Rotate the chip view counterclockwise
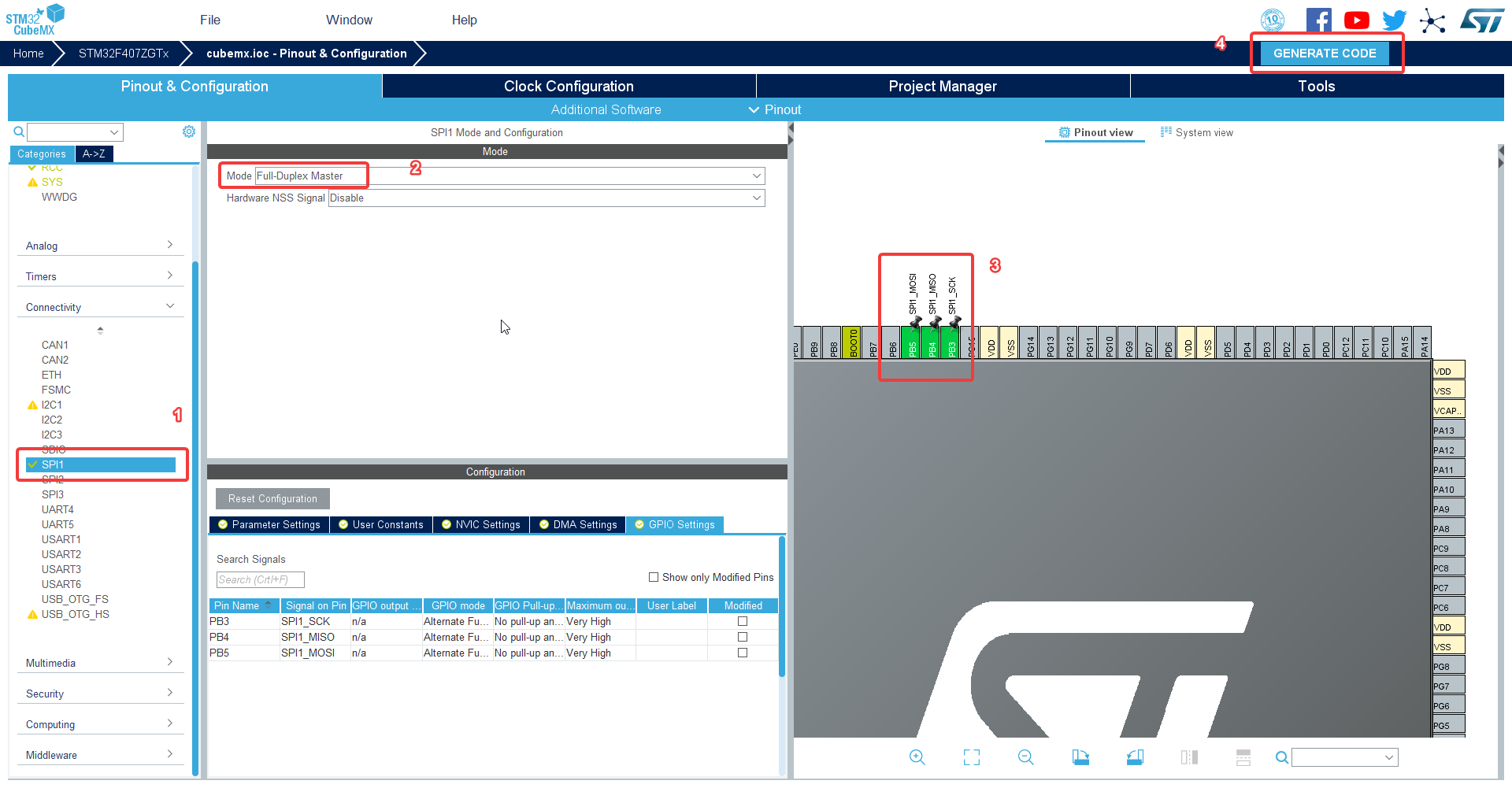Image resolution: width=1512 pixels, height=788 pixels. click(1135, 757)
